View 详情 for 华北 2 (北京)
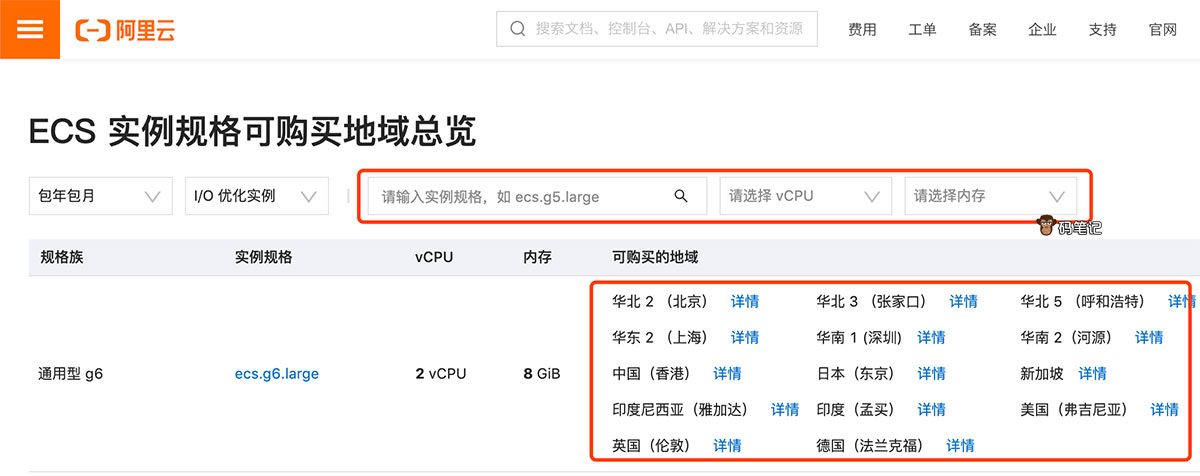1200x476 pixels. coord(744,301)
